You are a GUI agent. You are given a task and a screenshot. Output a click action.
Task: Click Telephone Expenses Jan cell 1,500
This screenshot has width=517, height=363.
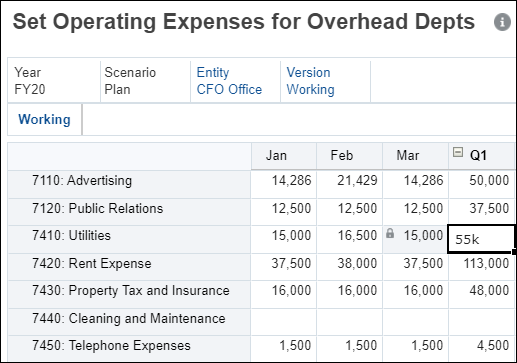tap(284, 348)
